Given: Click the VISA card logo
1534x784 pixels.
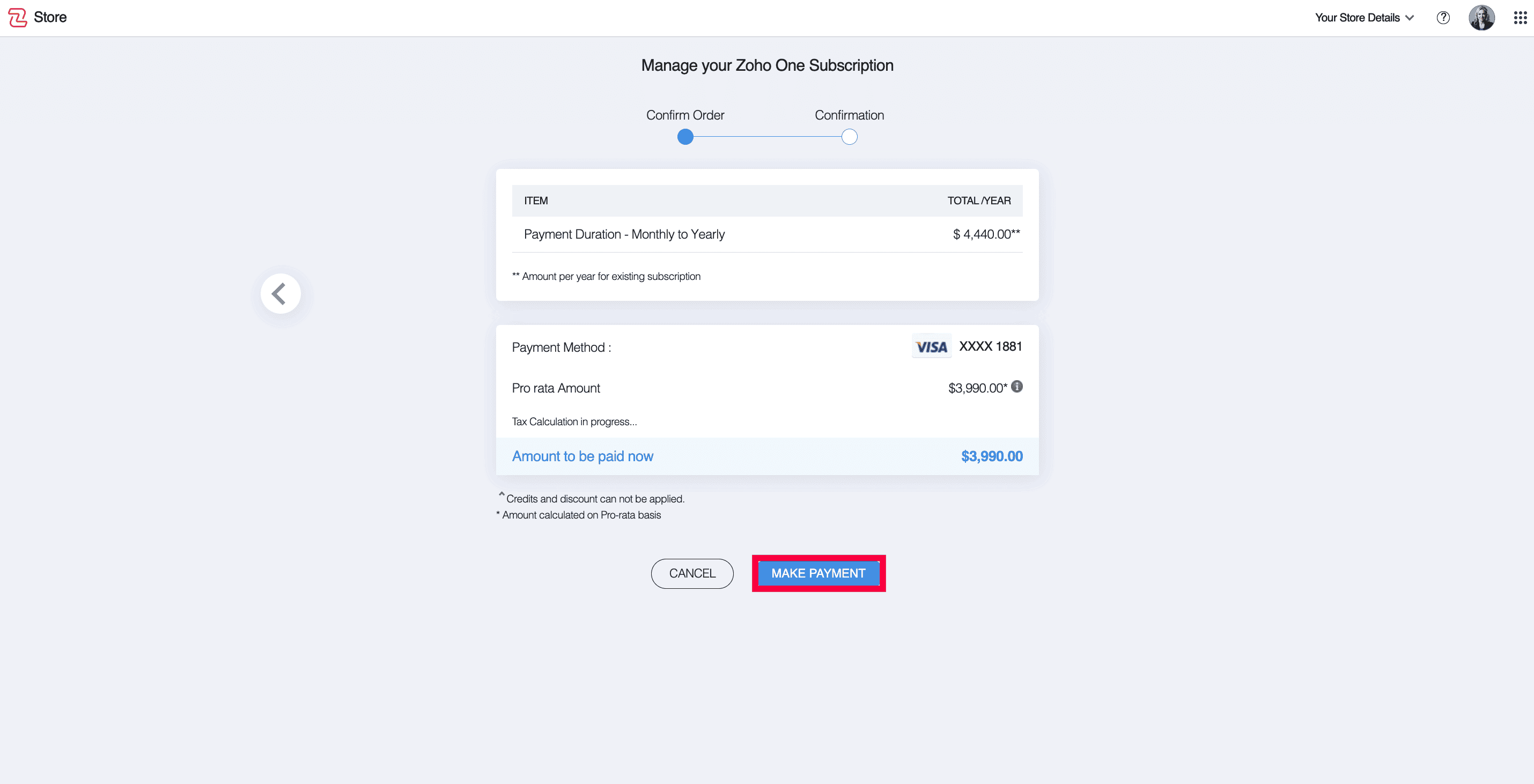Looking at the screenshot, I should tap(931, 347).
